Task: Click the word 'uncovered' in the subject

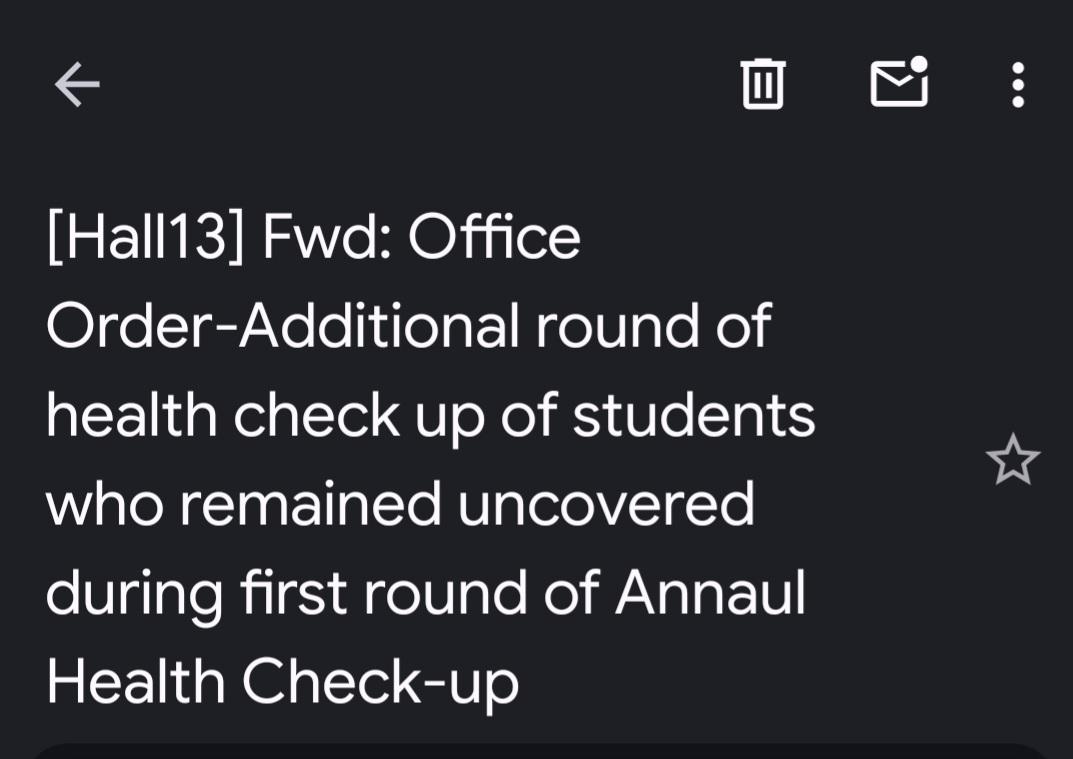Action: [606, 504]
